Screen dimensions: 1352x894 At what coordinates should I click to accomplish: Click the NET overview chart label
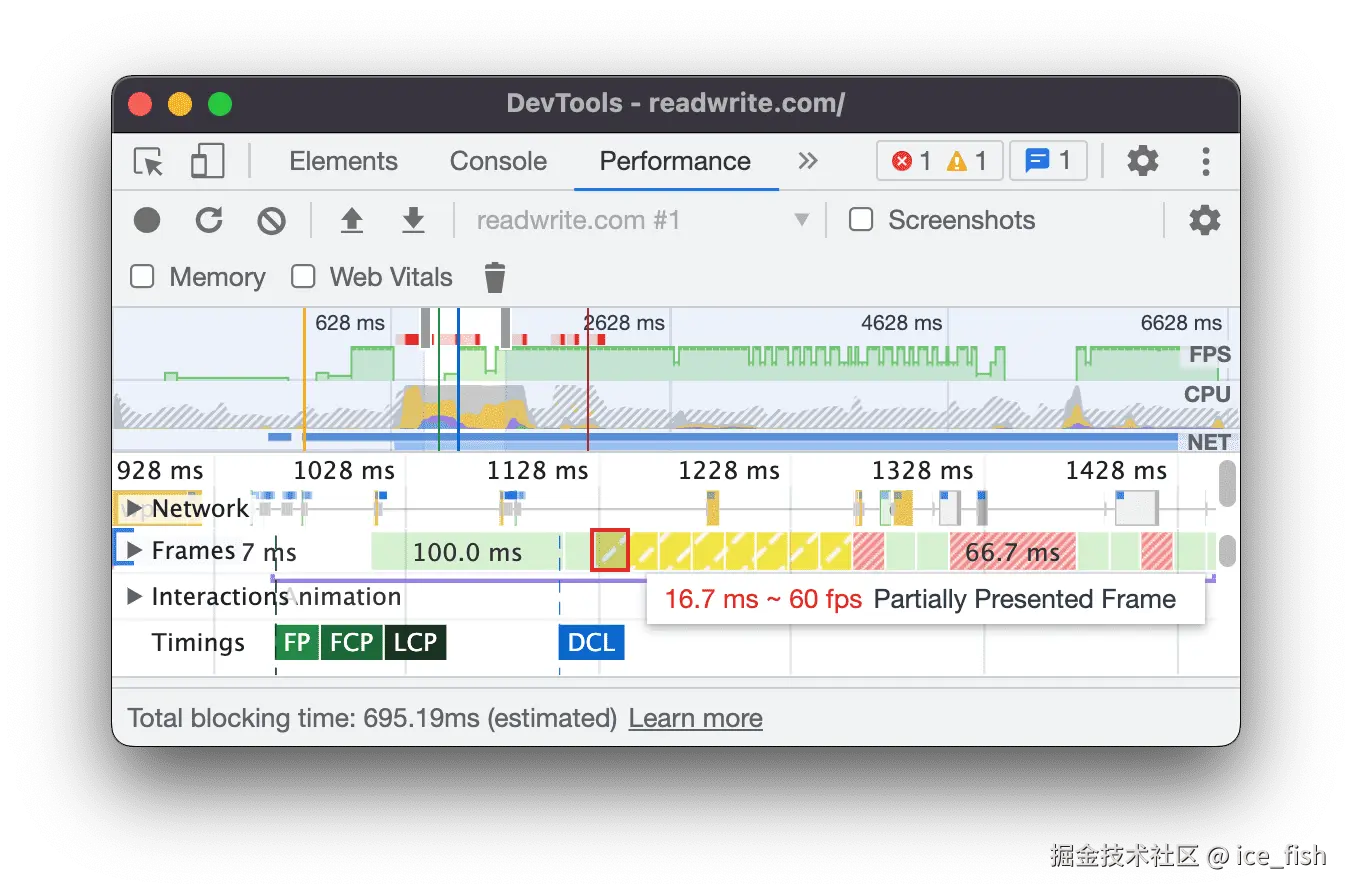1209,442
